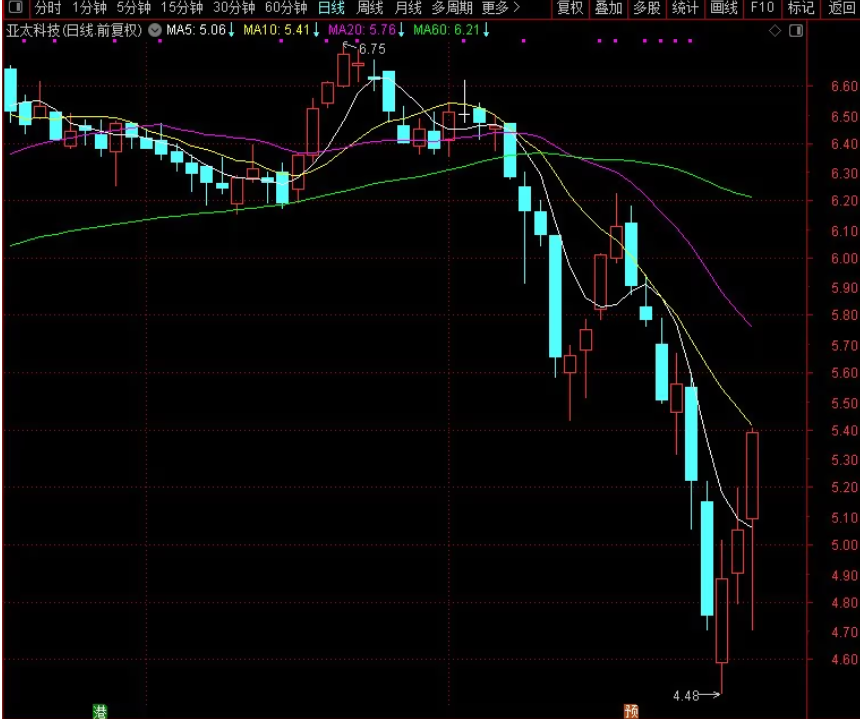
Task: Click the 6.60 value on the price axis
Action: [x=844, y=86]
